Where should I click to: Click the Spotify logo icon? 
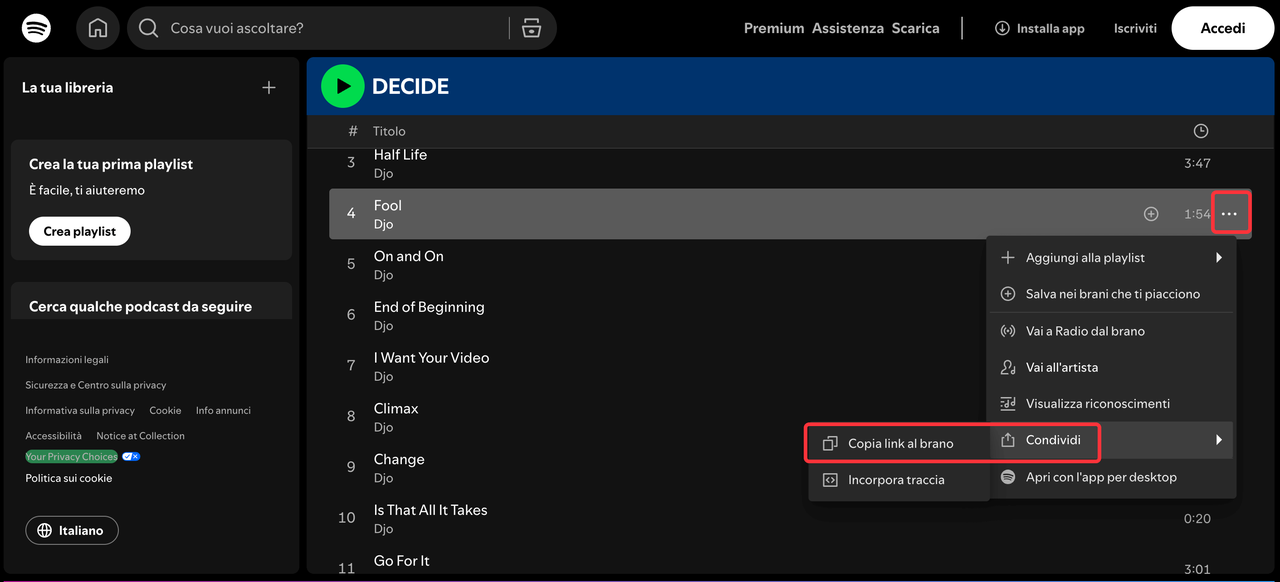[x=36, y=27]
